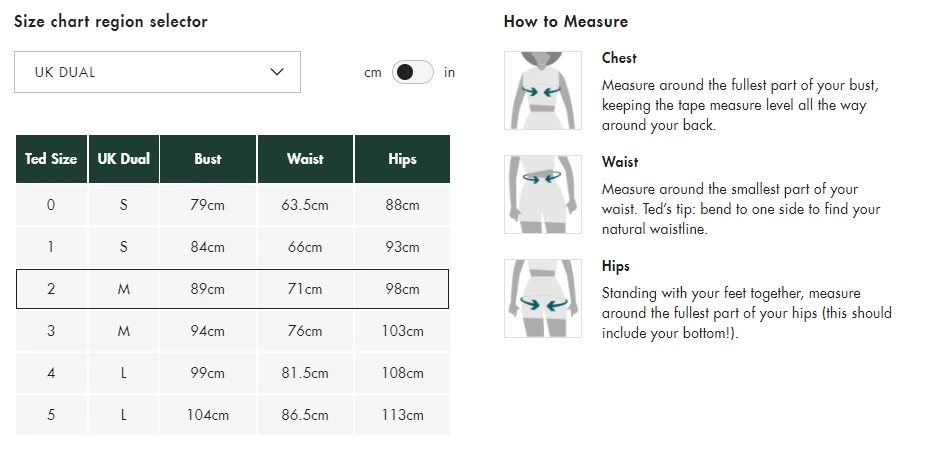The image size is (927, 460).
Task: Toggle the cm/in unit switch
Action: coord(412,72)
